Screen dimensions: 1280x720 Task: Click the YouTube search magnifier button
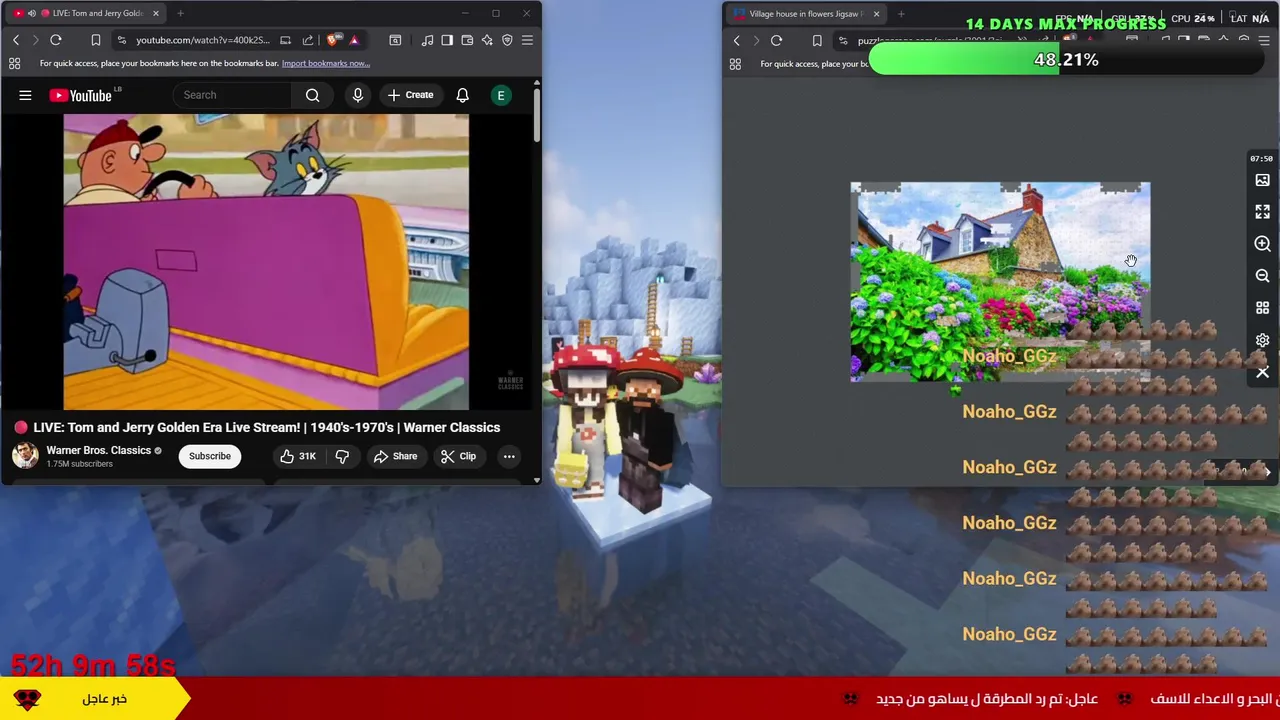click(x=313, y=95)
